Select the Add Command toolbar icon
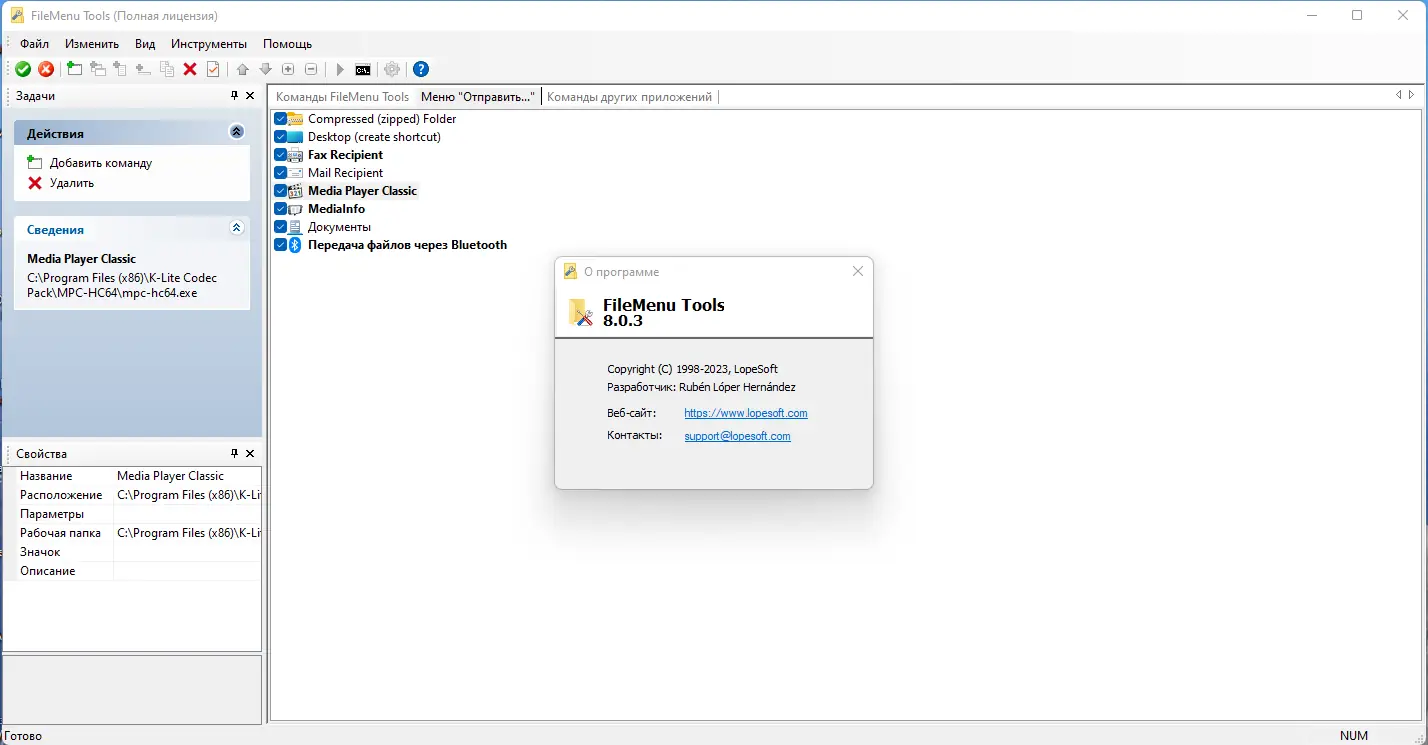Screen dimensions: 1428x745 (73, 68)
